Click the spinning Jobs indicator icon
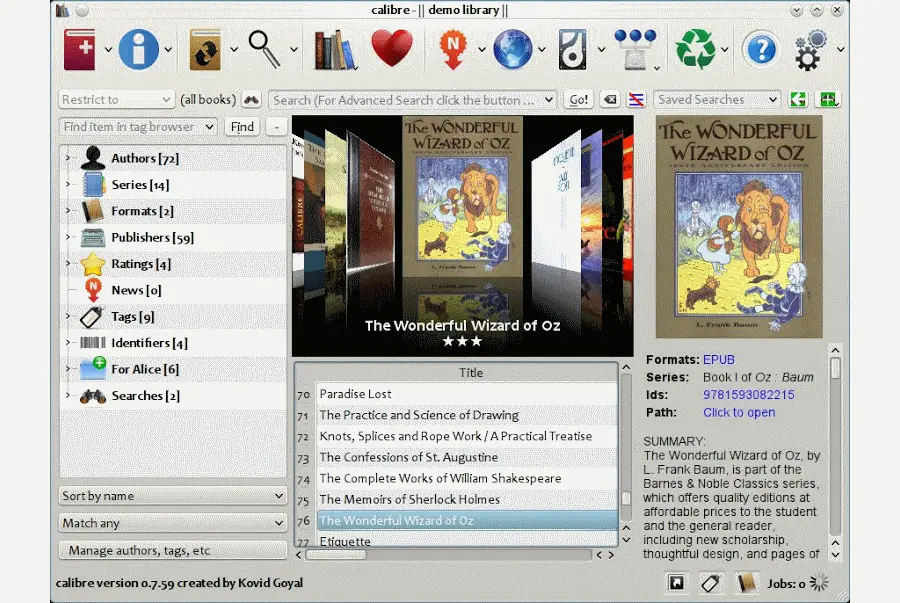 point(819,583)
